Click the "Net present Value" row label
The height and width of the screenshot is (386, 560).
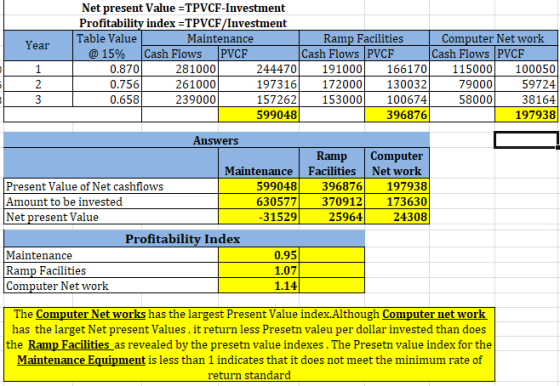click(x=111, y=217)
